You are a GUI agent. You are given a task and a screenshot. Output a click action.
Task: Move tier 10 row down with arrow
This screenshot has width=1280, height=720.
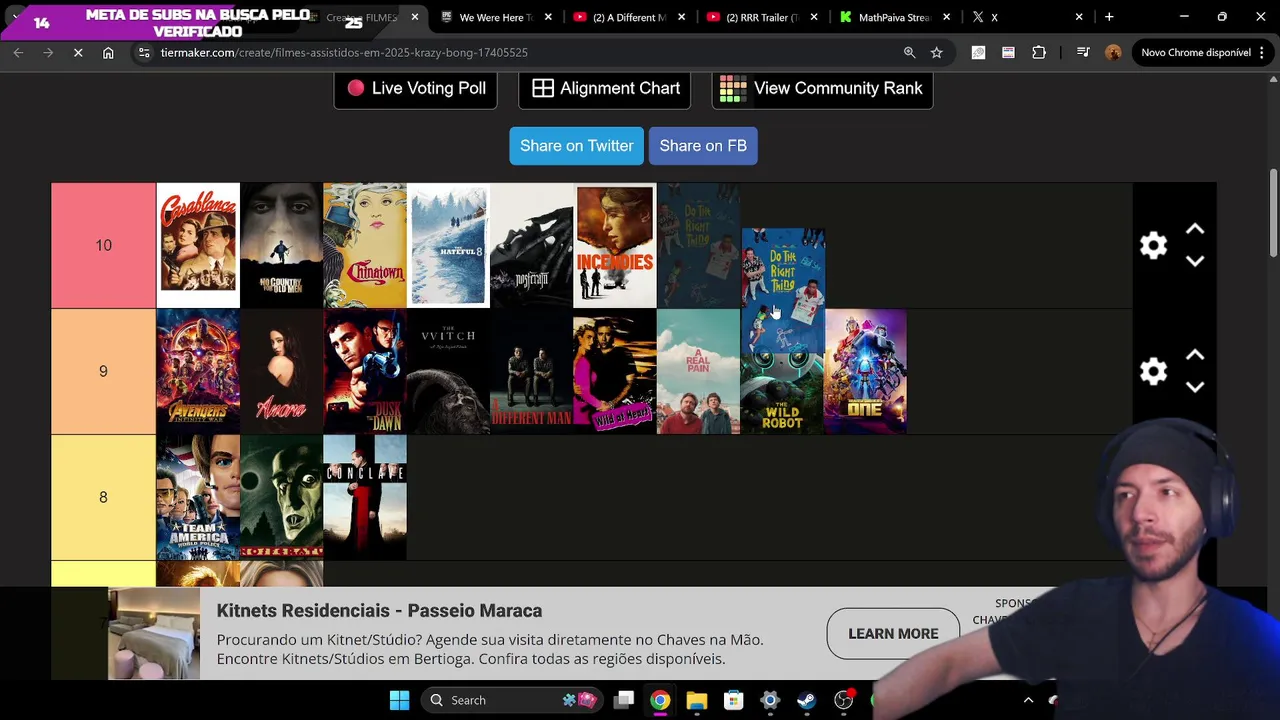[x=1195, y=261]
